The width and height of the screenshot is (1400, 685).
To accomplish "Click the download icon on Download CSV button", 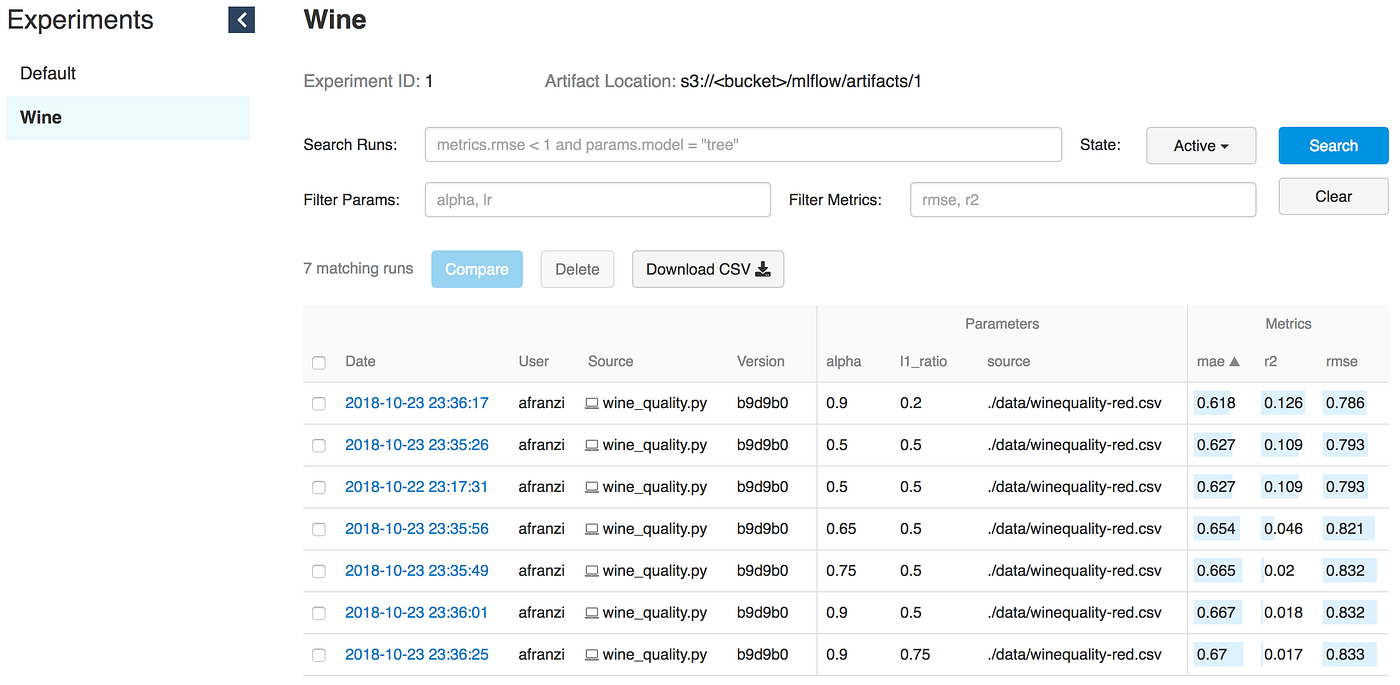I will [763, 269].
